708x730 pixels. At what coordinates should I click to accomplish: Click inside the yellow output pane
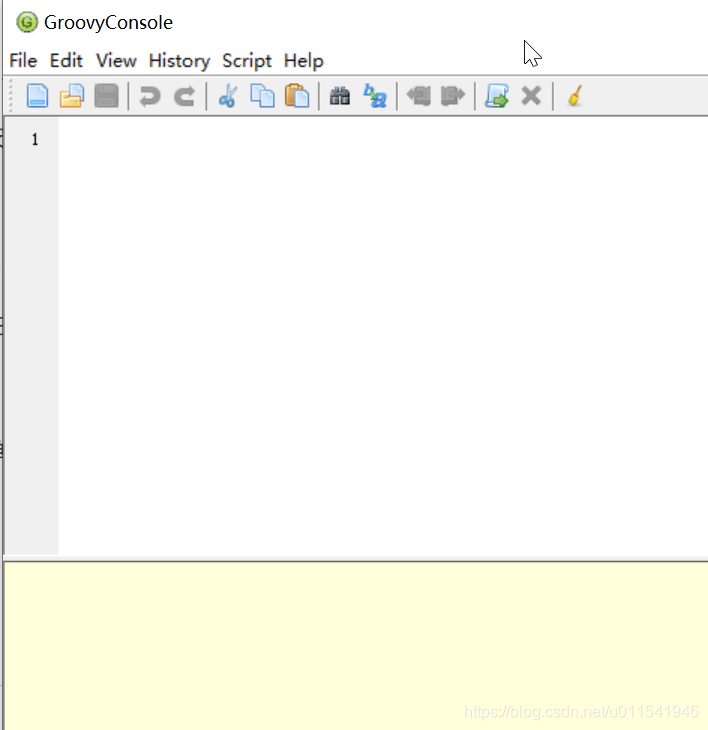pyautogui.click(x=356, y=646)
